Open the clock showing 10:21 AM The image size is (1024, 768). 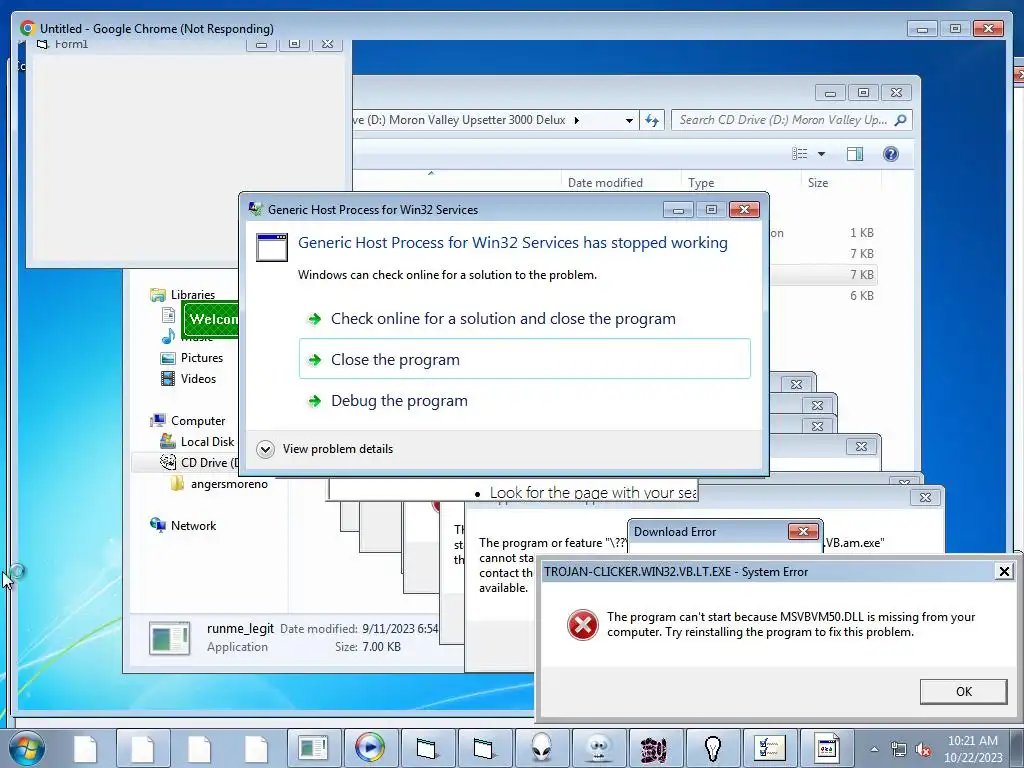972,748
